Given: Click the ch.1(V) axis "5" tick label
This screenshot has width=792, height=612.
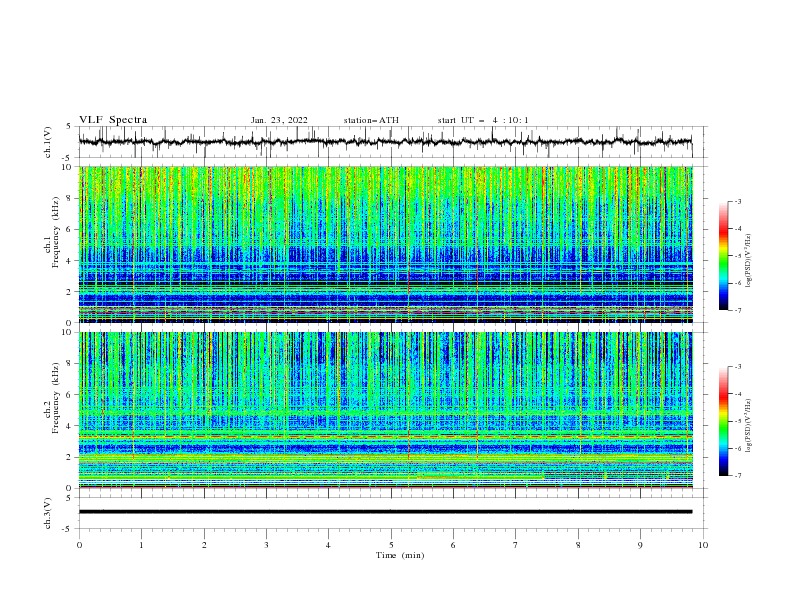Looking at the screenshot, I should tap(69, 126).
